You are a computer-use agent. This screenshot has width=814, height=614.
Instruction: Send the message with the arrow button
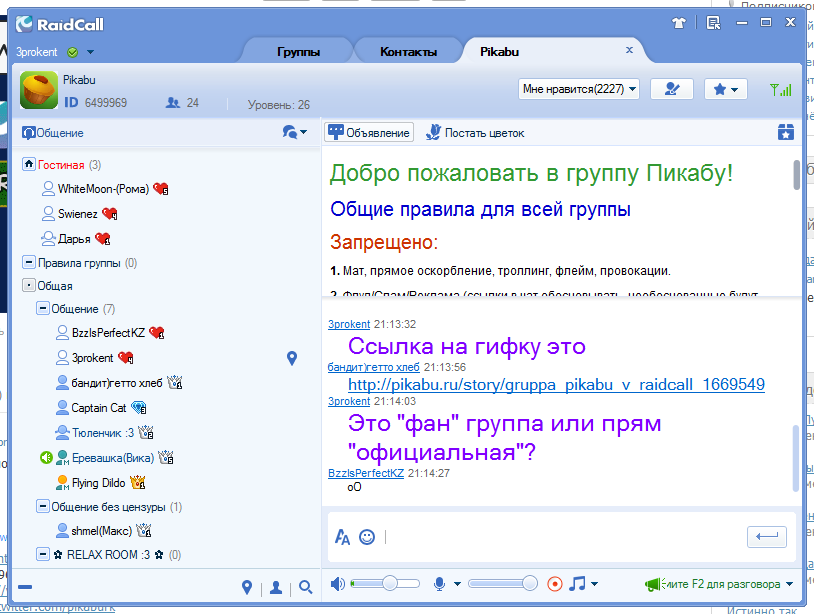tap(767, 537)
